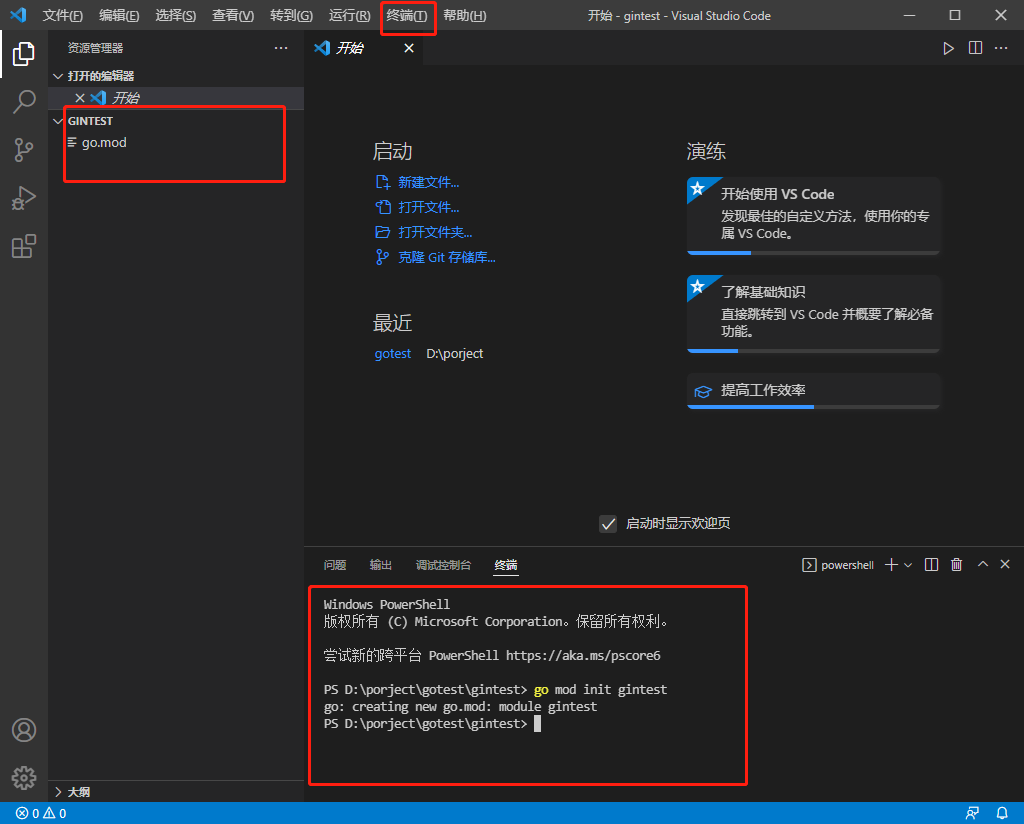Open the Accounts menu icon

point(24,730)
